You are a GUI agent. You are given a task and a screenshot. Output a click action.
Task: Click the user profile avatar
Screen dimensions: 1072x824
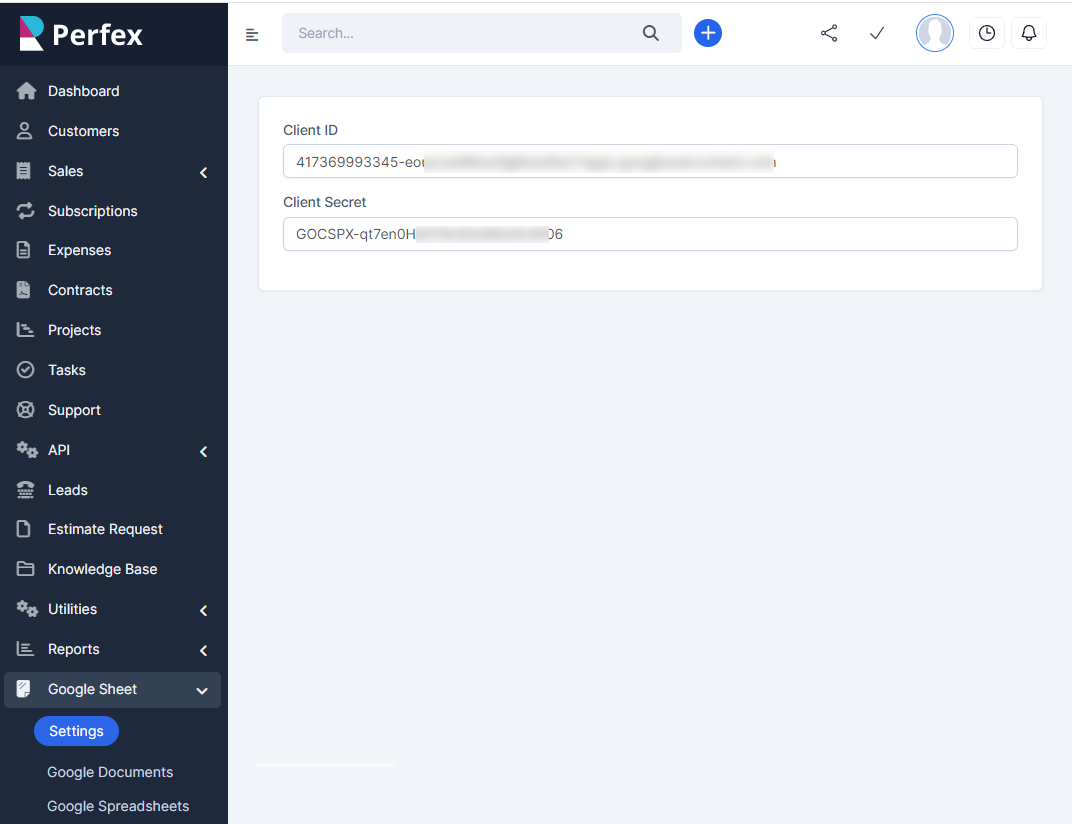[x=935, y=33]
